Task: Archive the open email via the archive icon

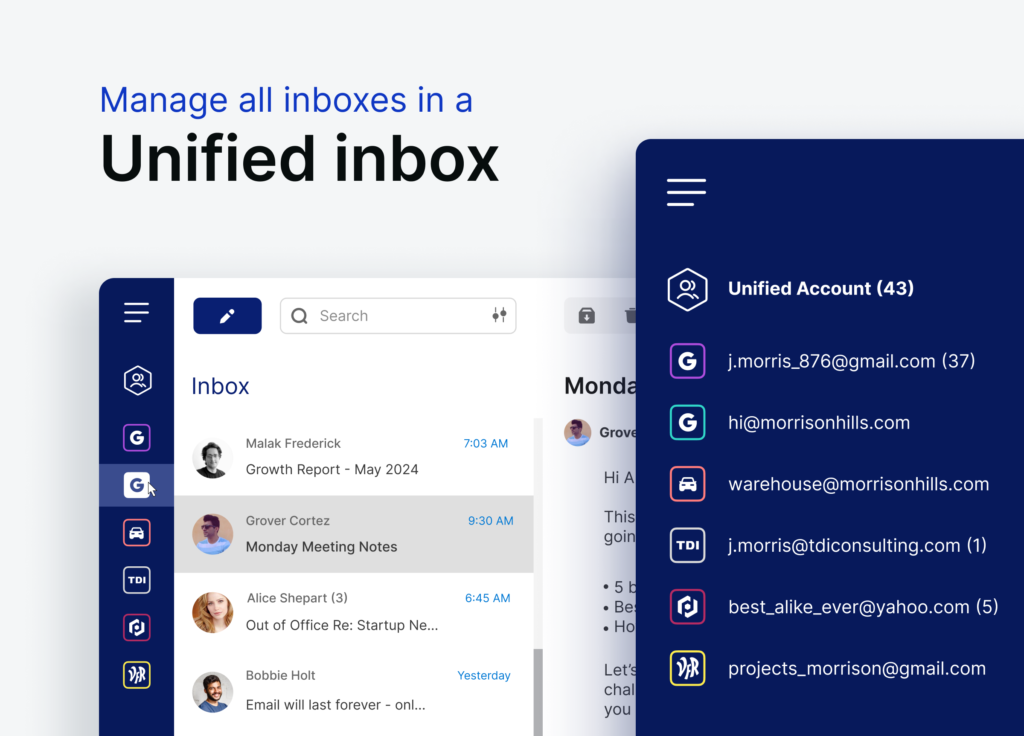Action: (x=586, y=315)
